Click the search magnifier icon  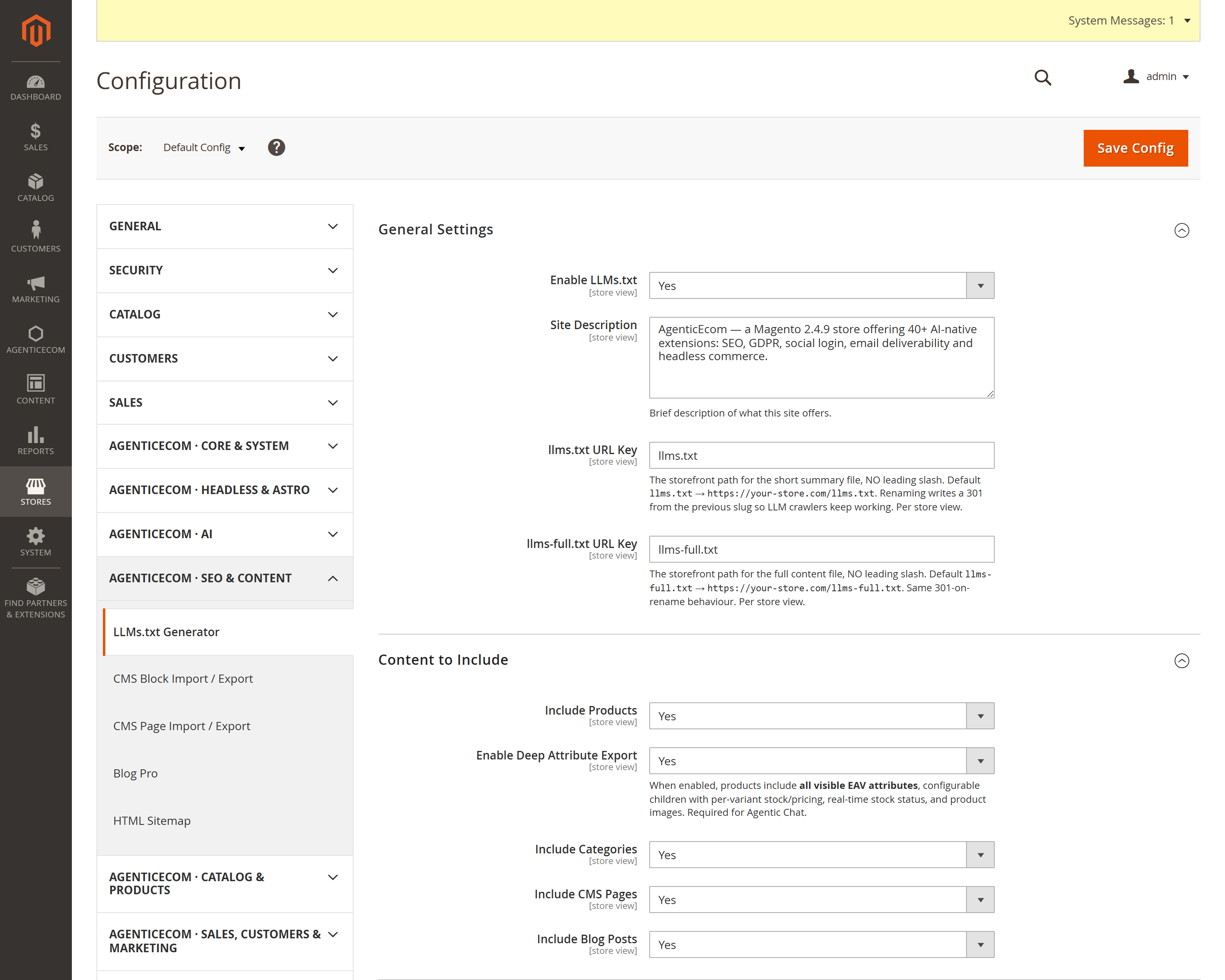pos(1042,77)
